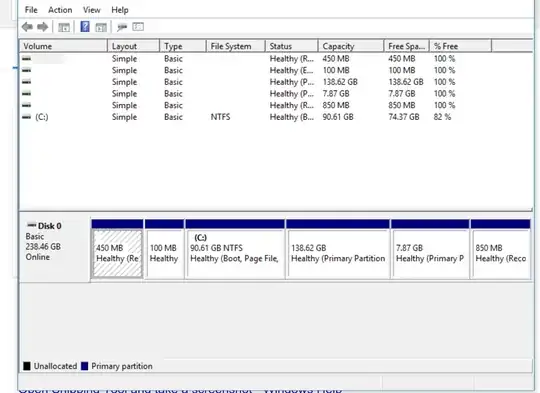The height and width of the screenshot is (393, 540).
Task: Sort by the Type column header
Action: [x=183, y=46]
